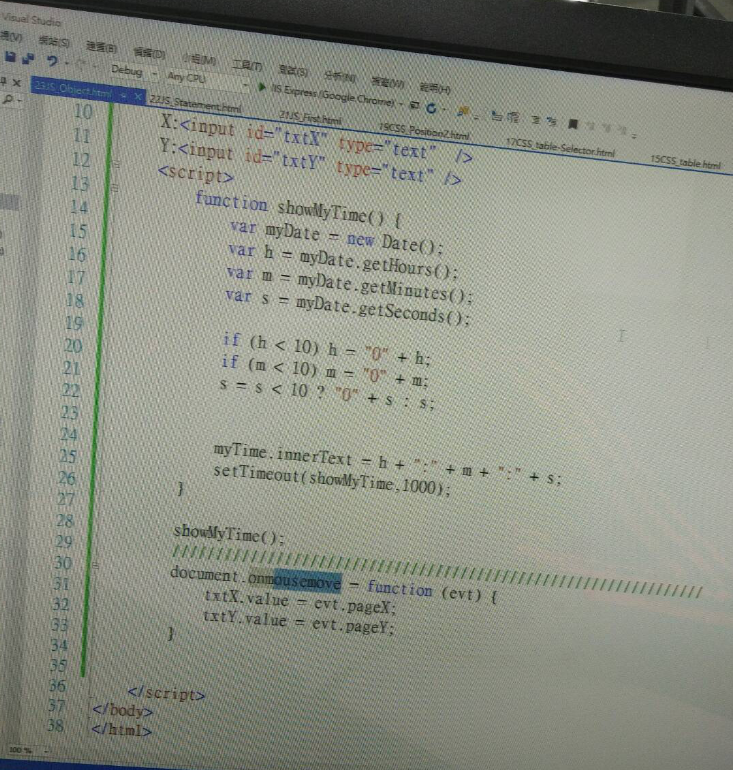Click the highlighted onmousemove text
The height and width of the screenshot is (770, 733).
coord(294,580)
